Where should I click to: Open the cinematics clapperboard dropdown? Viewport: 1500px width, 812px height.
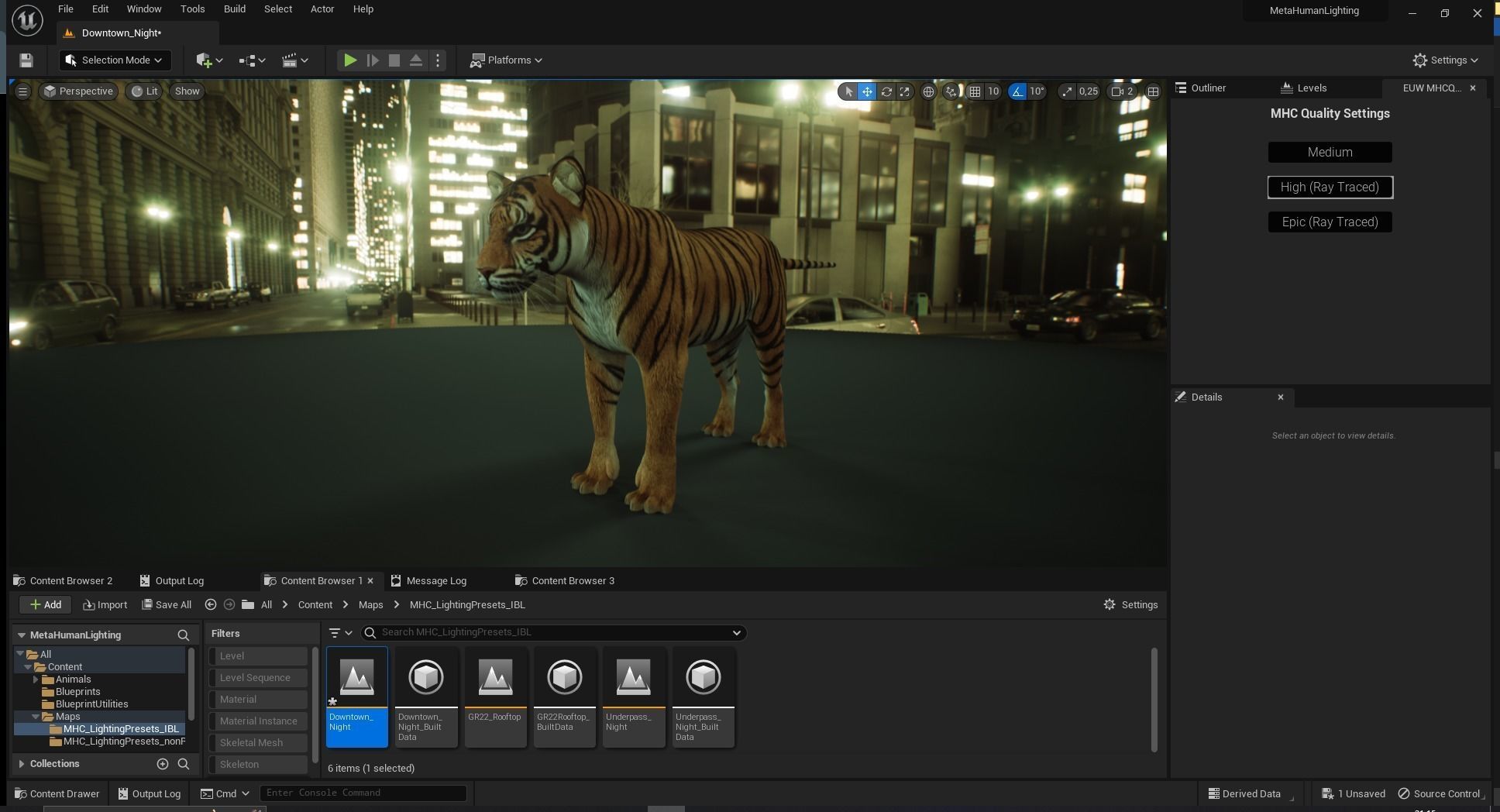(x=295, y=60)
